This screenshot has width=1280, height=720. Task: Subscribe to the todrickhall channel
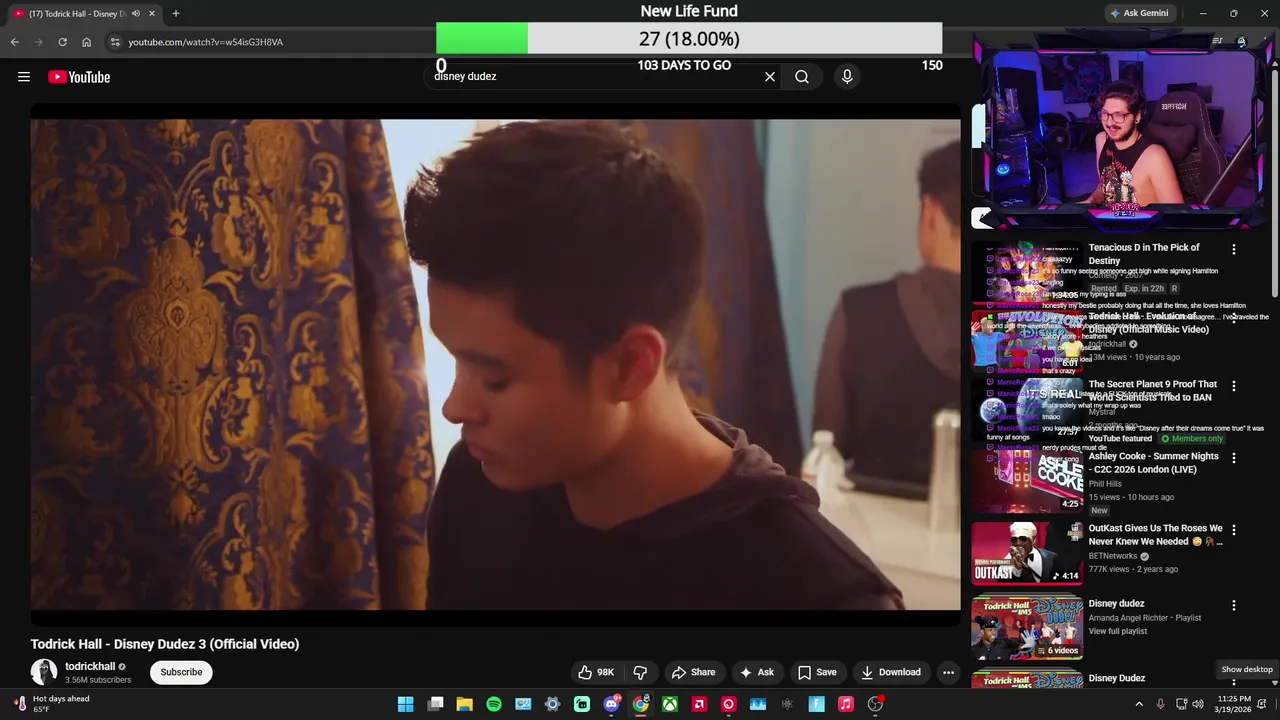[181, 672]
